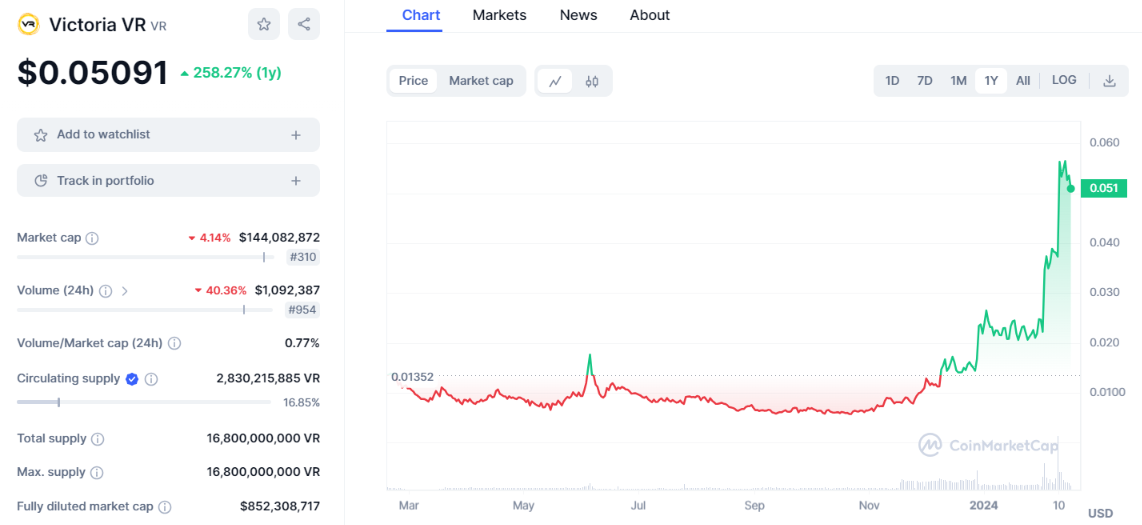Expand Track in portfolio with plus sign
This screenshot has height=525, width=1142.
point(296,181)
